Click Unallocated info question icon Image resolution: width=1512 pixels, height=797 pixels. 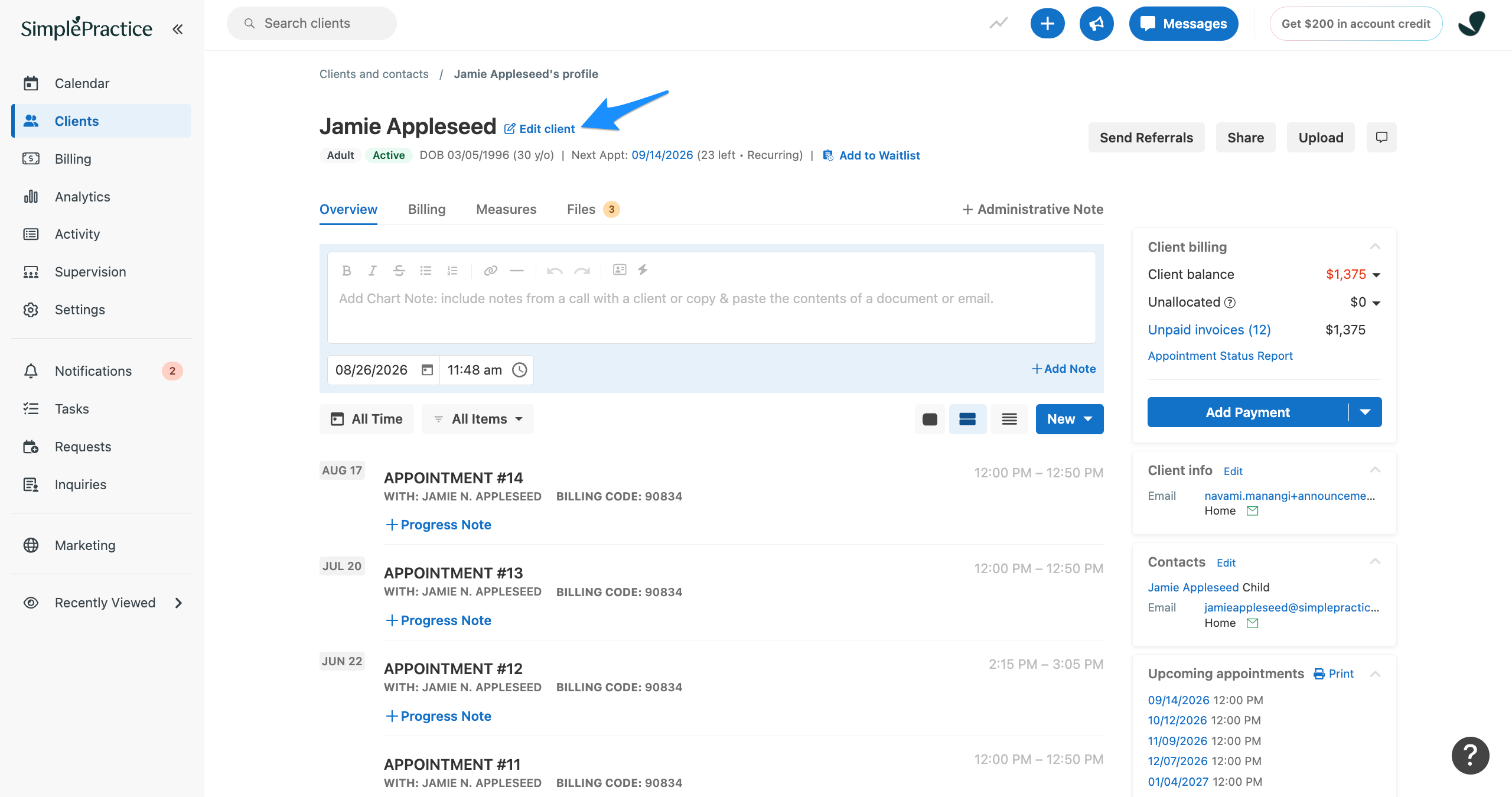[1230, 302]
